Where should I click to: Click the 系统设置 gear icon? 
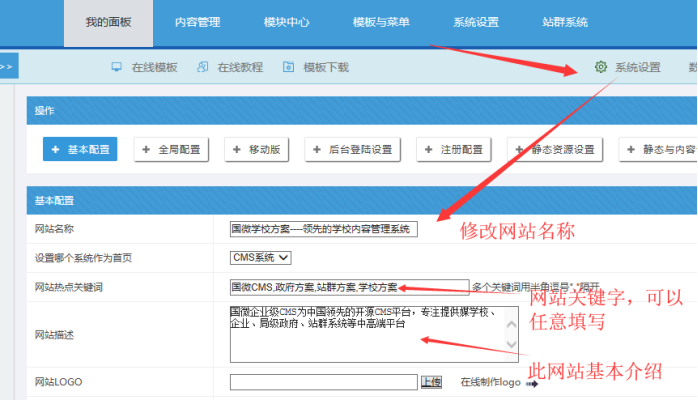(600, 68)
